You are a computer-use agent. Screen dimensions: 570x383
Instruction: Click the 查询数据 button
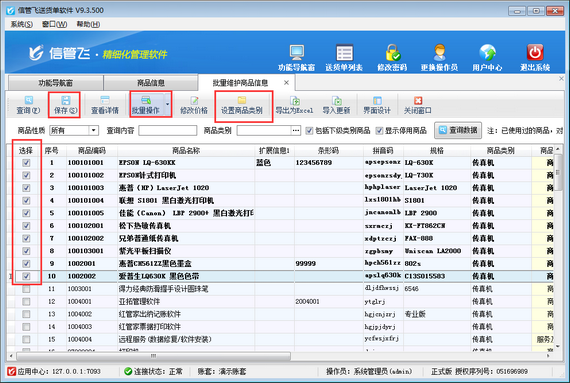point(458,130)
